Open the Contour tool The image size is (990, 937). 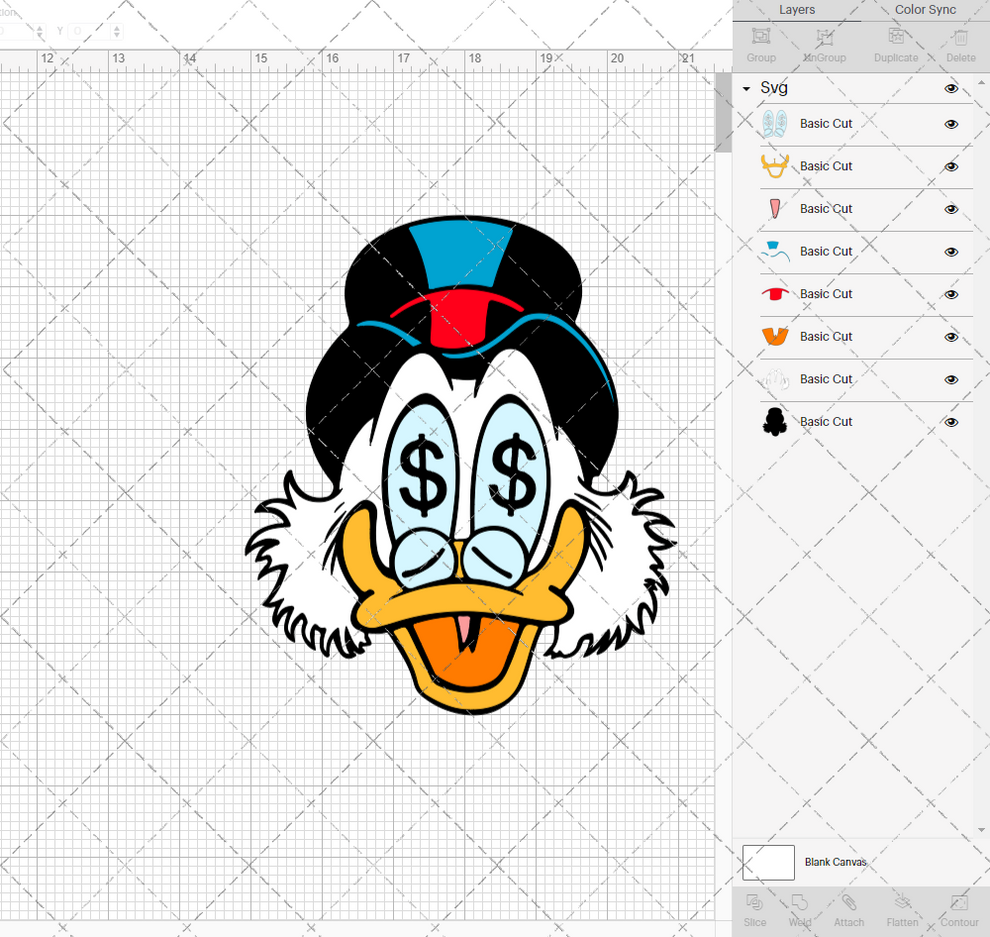pyautogui.click(x=957, y=910)
